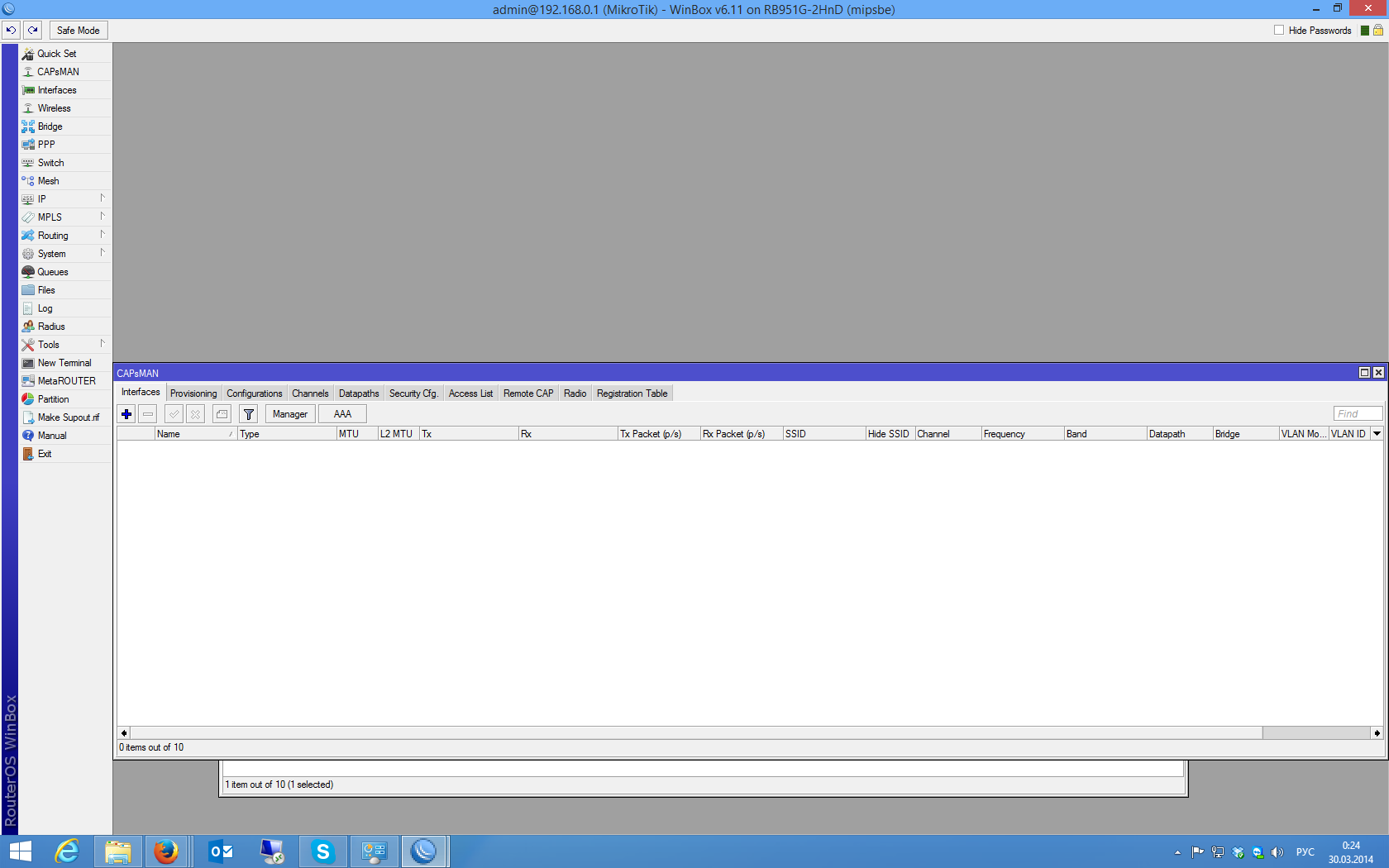The image size is (1389, 868).
Task: Open Firefox from the taskbar
Action: click(x=167, y=851)
